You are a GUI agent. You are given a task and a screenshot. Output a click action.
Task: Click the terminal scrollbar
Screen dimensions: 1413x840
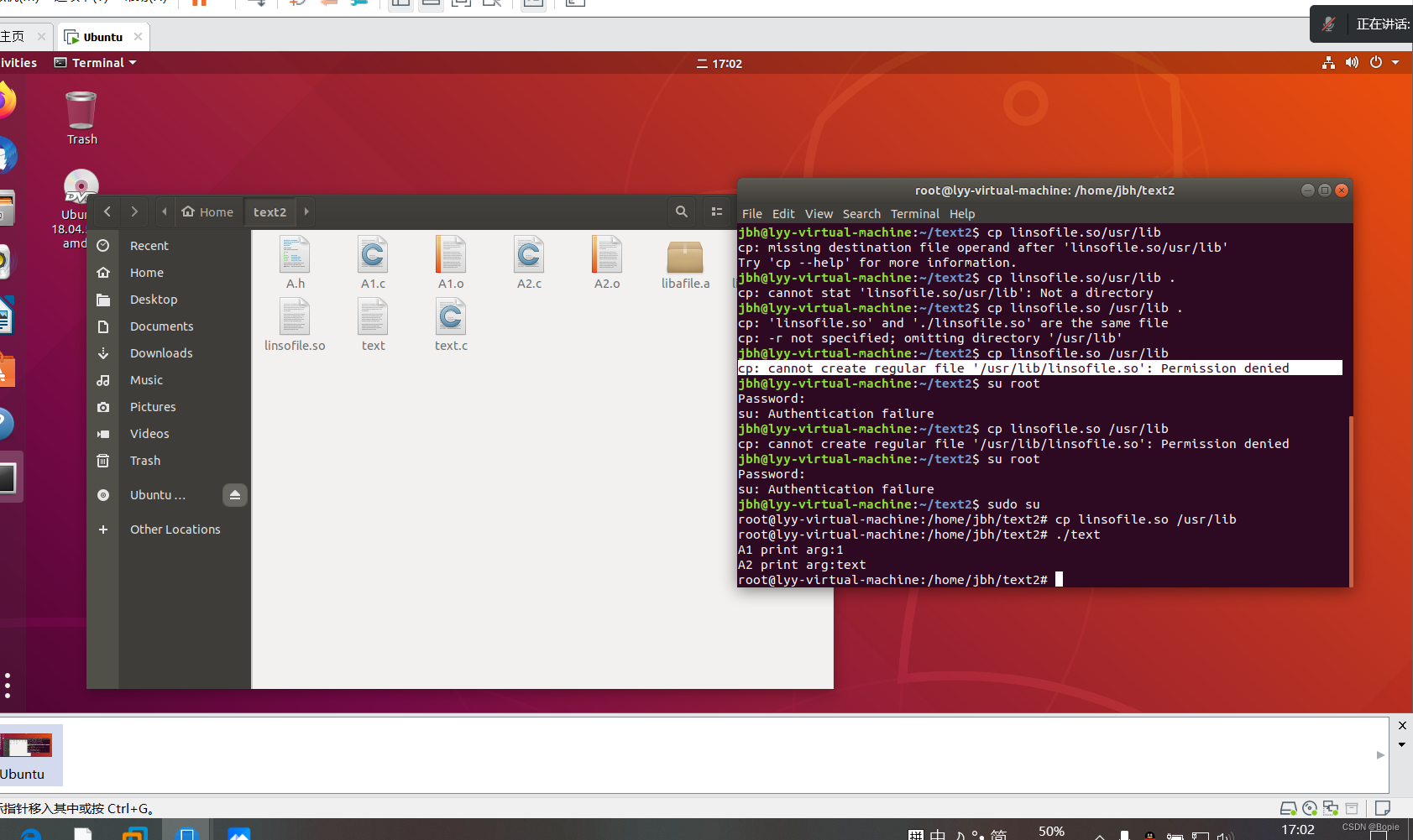[x=1351, y=501]
